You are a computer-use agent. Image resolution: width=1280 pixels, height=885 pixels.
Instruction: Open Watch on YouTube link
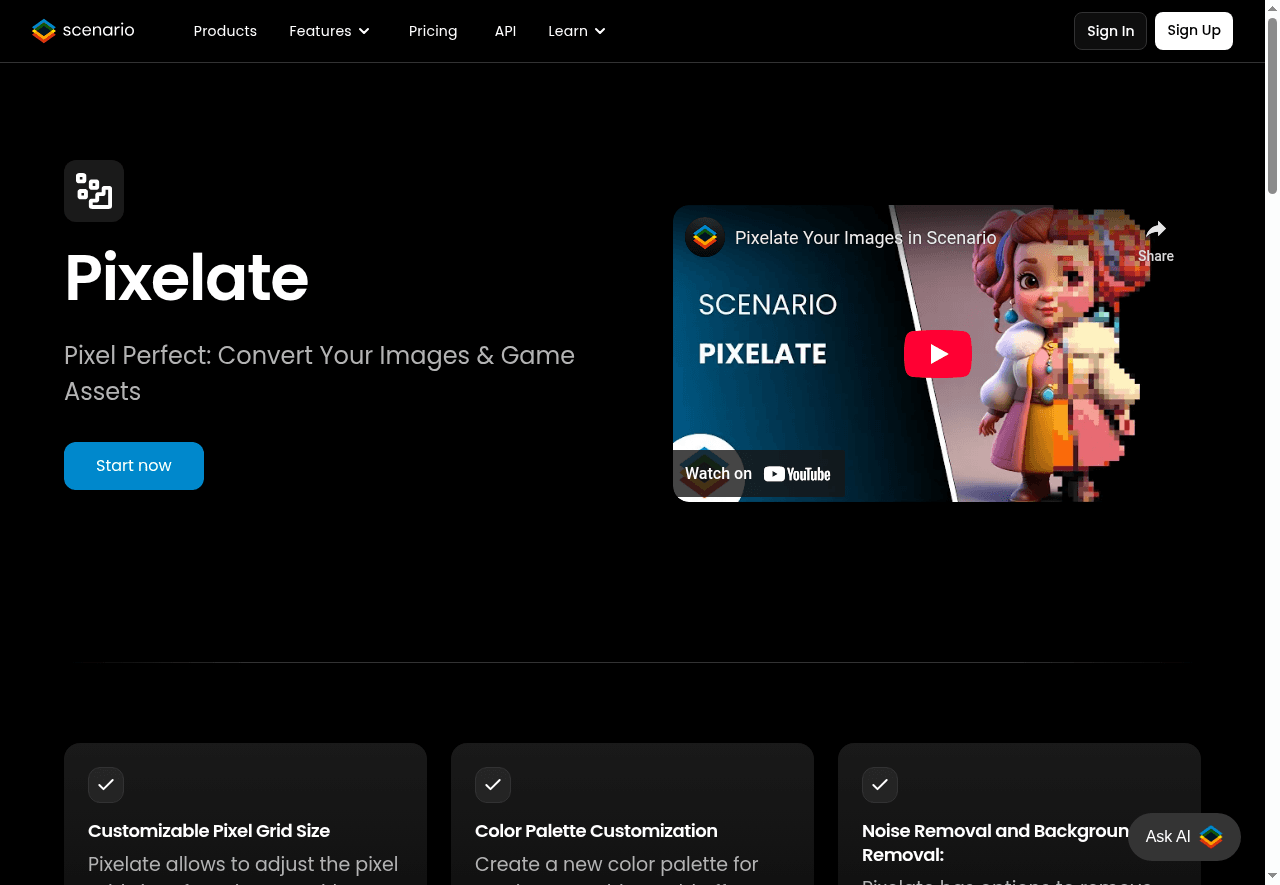coord(758,474)
